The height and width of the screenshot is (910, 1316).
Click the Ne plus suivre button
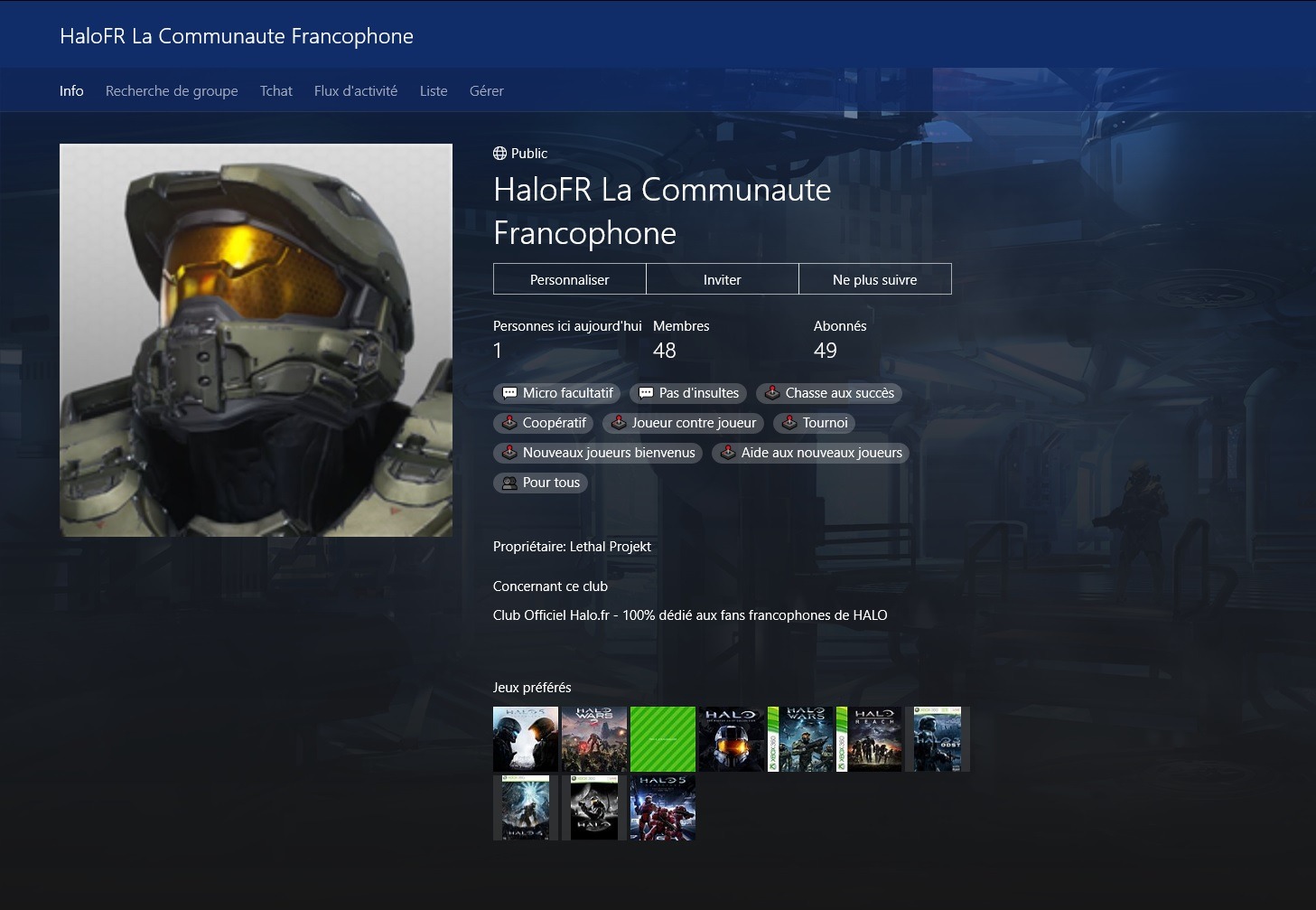click(874, 279)
